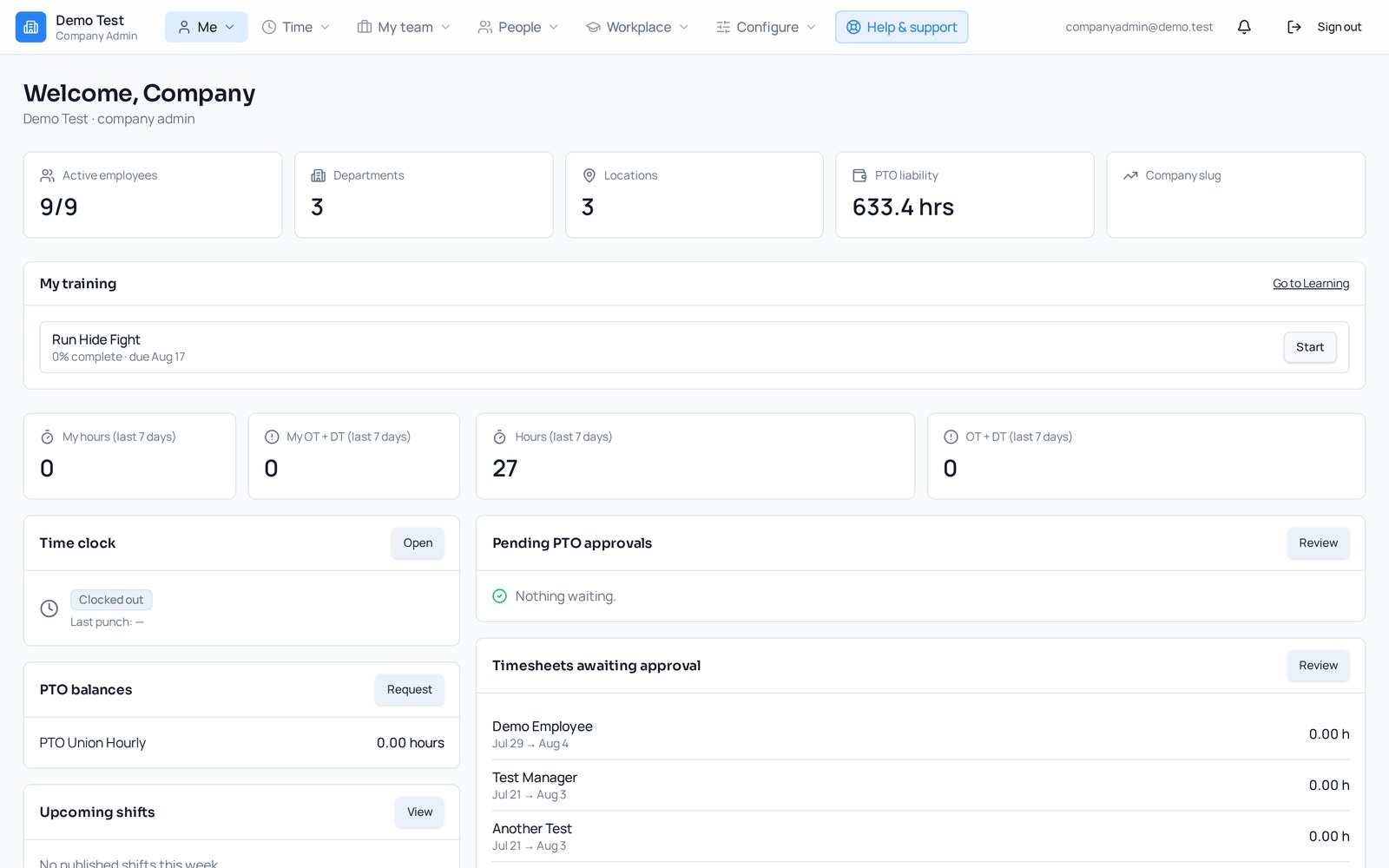Follow the Go to Learning link

[1311, 284]
